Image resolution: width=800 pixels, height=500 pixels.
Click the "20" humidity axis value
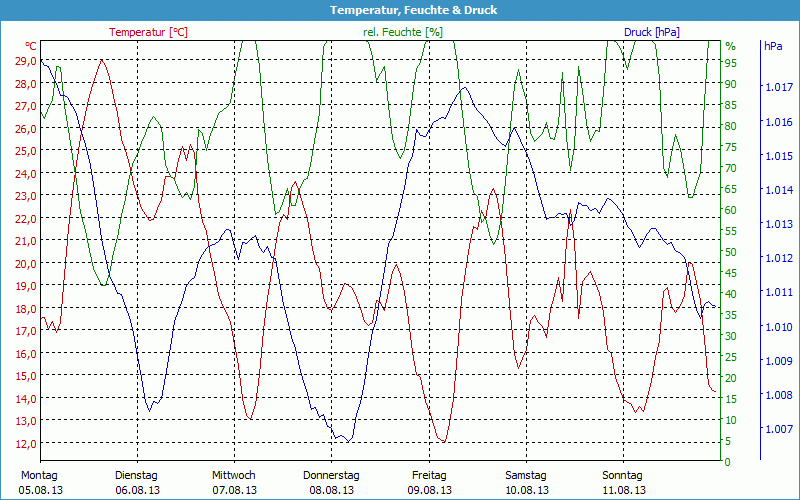point(731,378)
